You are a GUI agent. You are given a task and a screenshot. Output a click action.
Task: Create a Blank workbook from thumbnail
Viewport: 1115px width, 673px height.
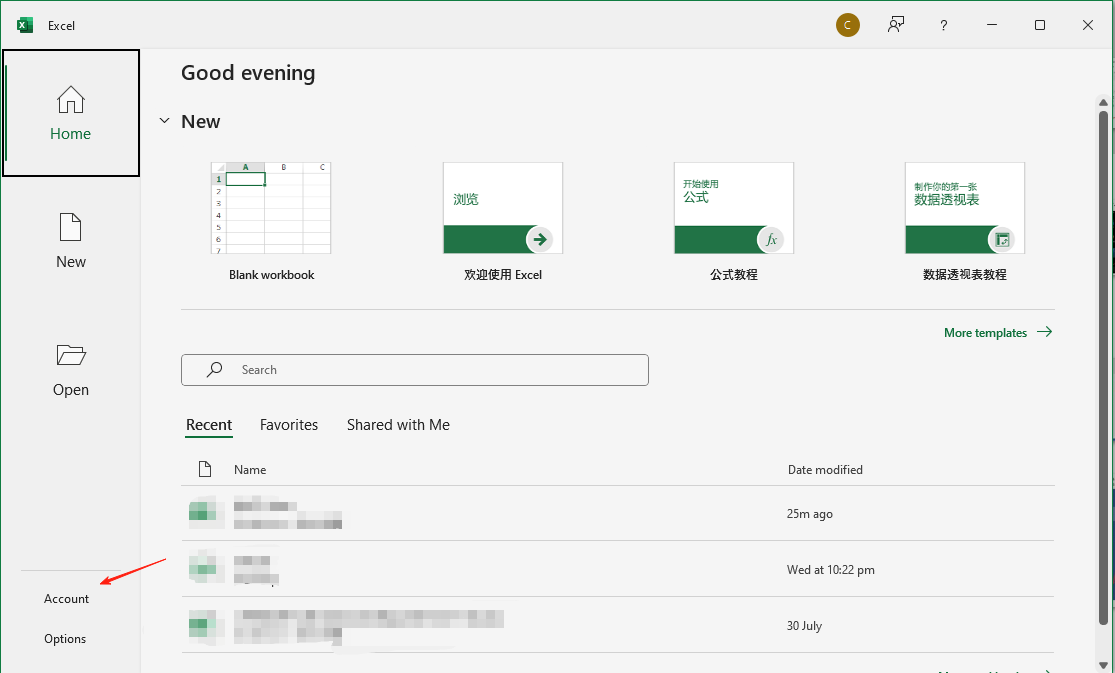click(x=271, y=208)
